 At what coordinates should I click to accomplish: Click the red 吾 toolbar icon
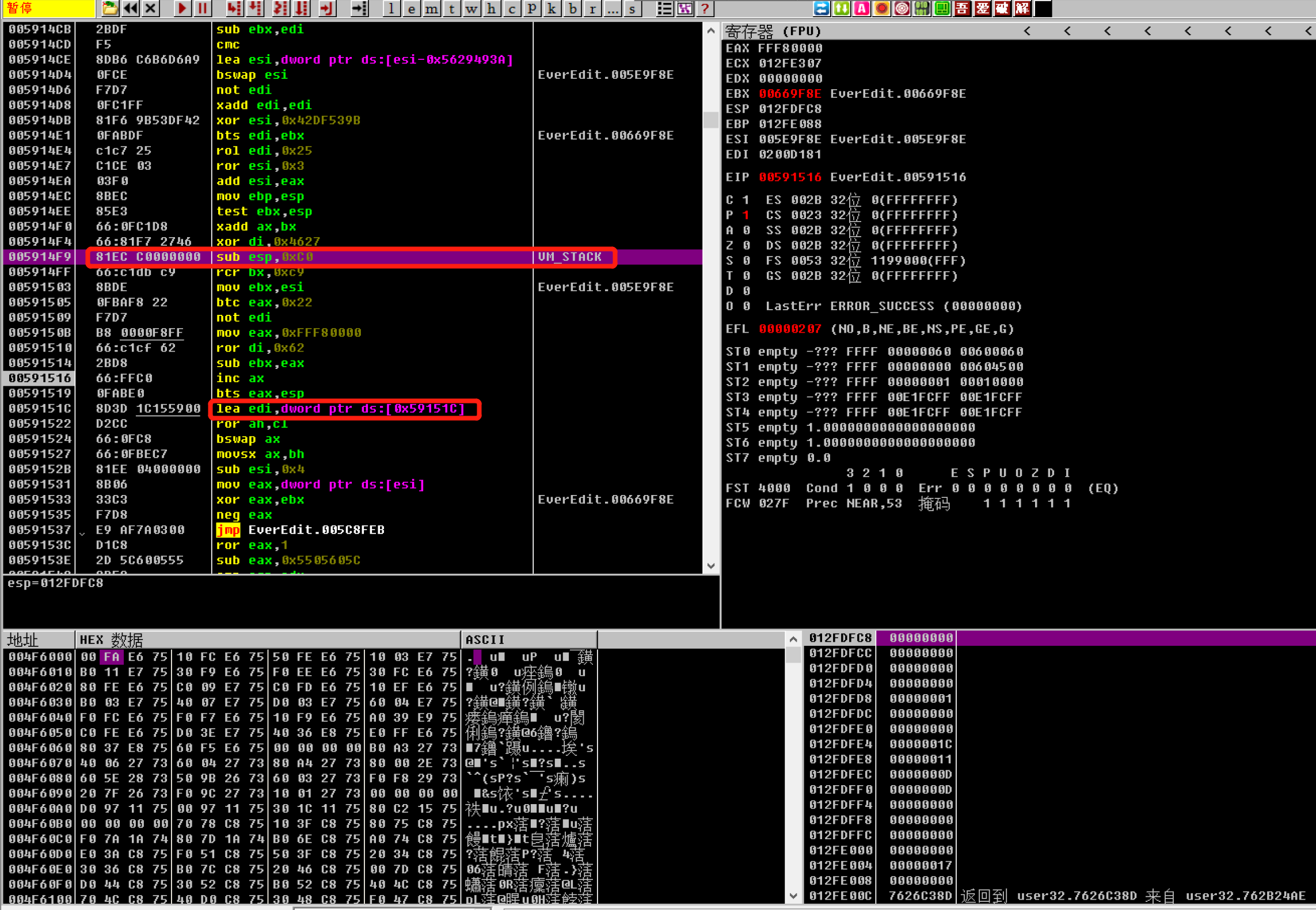pyautogui.click(x=963, y=8)
